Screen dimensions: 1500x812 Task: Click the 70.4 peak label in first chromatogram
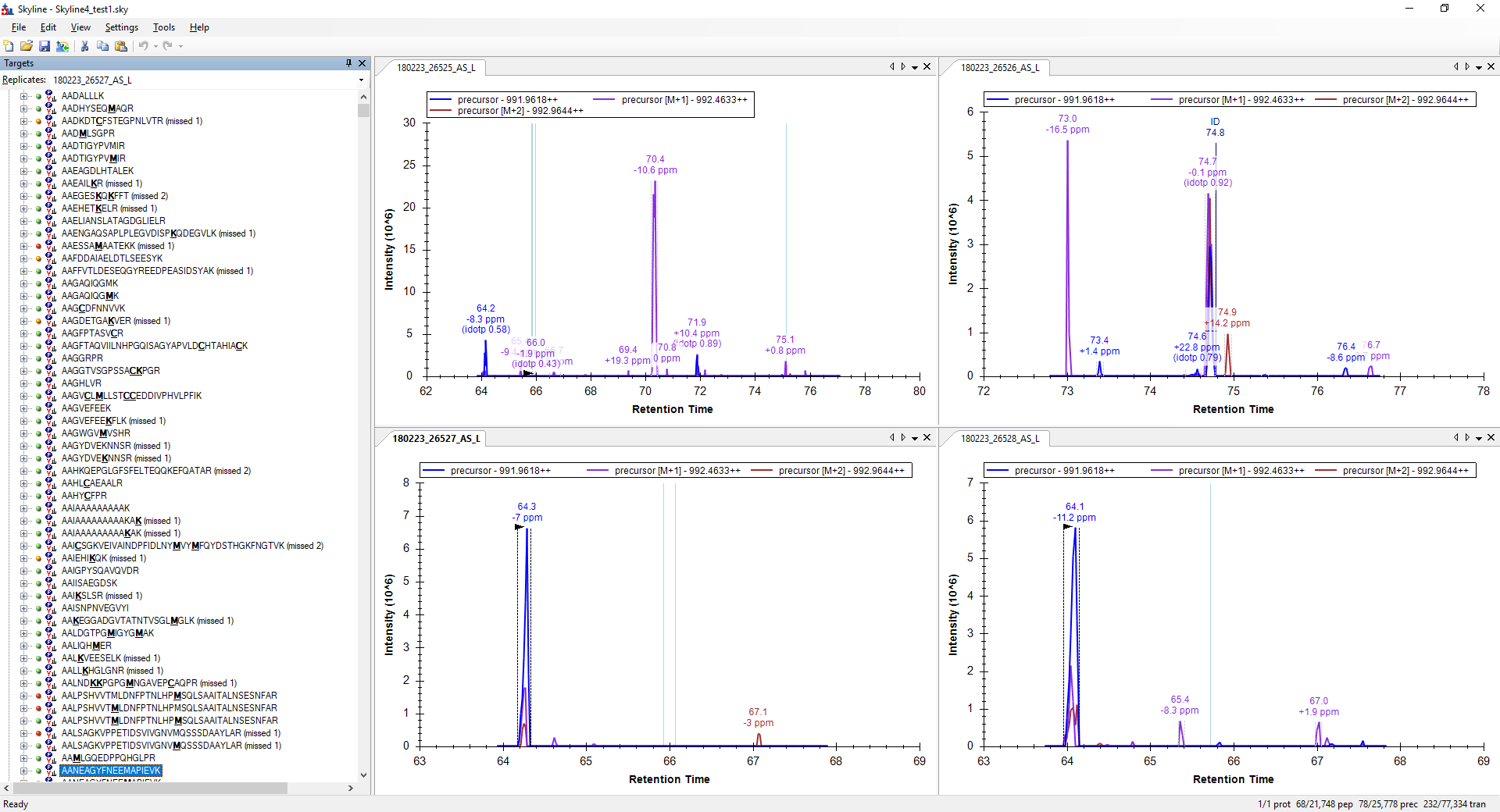[x=655, y=159]
